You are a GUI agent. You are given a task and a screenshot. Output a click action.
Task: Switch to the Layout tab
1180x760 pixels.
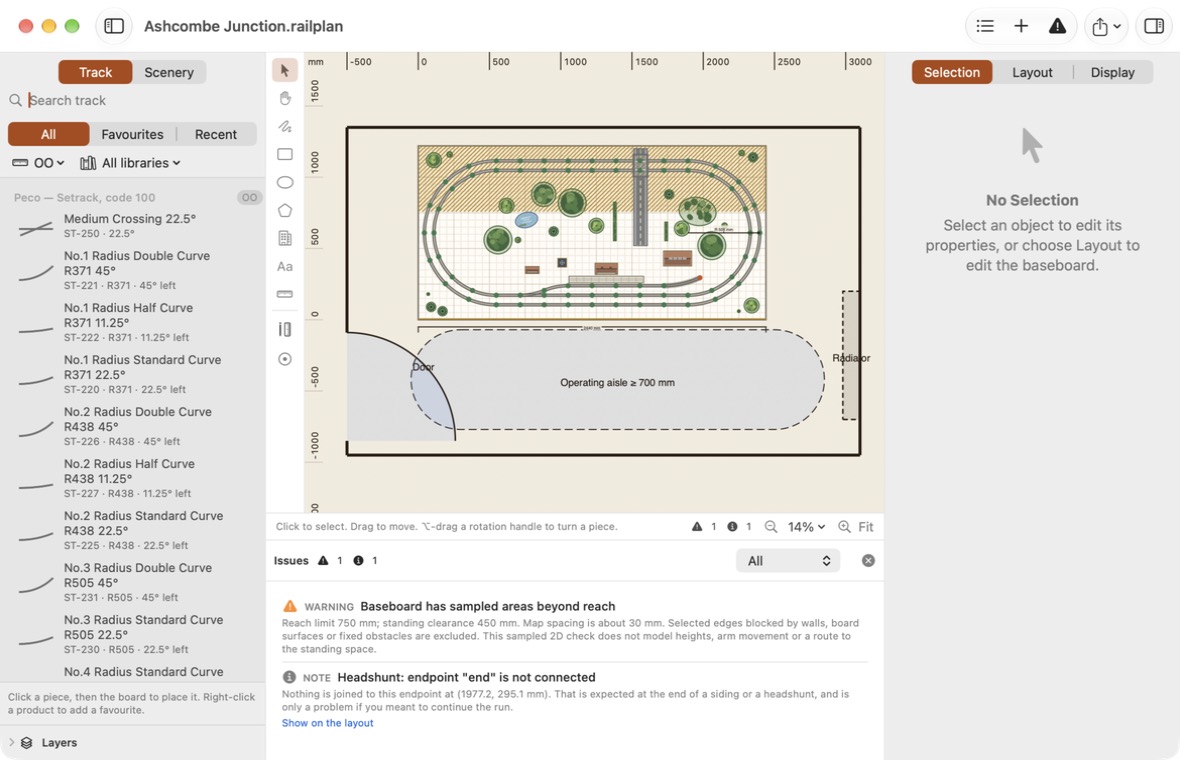pyautogui.click(x=1032, y=72)
